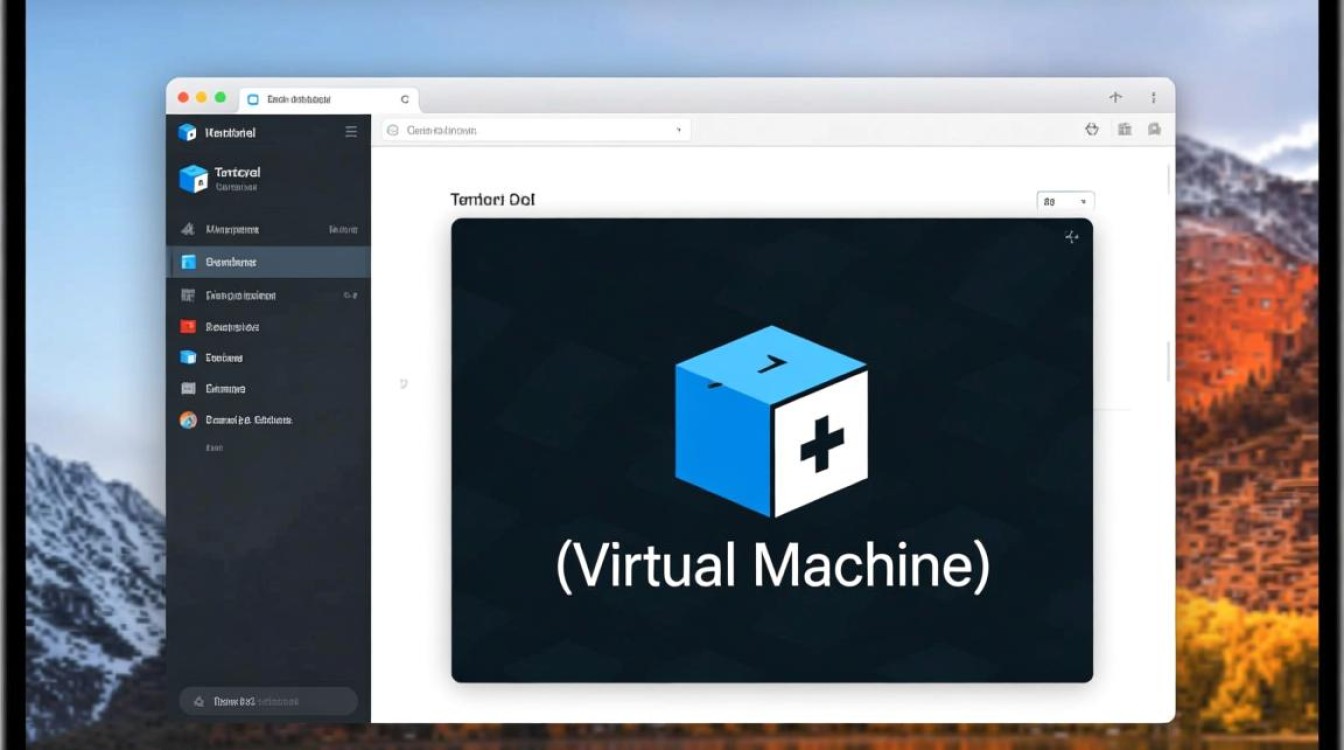This screenshot has height=750, width=1344.
Task: Click the middle icon in the top-right toolbar
Action: [1125, 129]
